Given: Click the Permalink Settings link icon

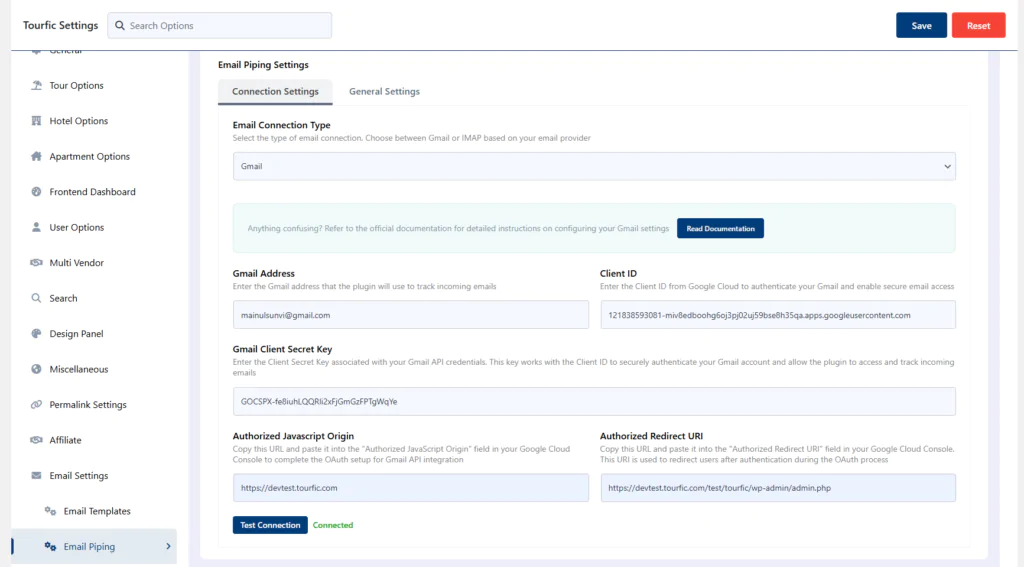Looking at the screenshot, I should click(x=37, y=404).
